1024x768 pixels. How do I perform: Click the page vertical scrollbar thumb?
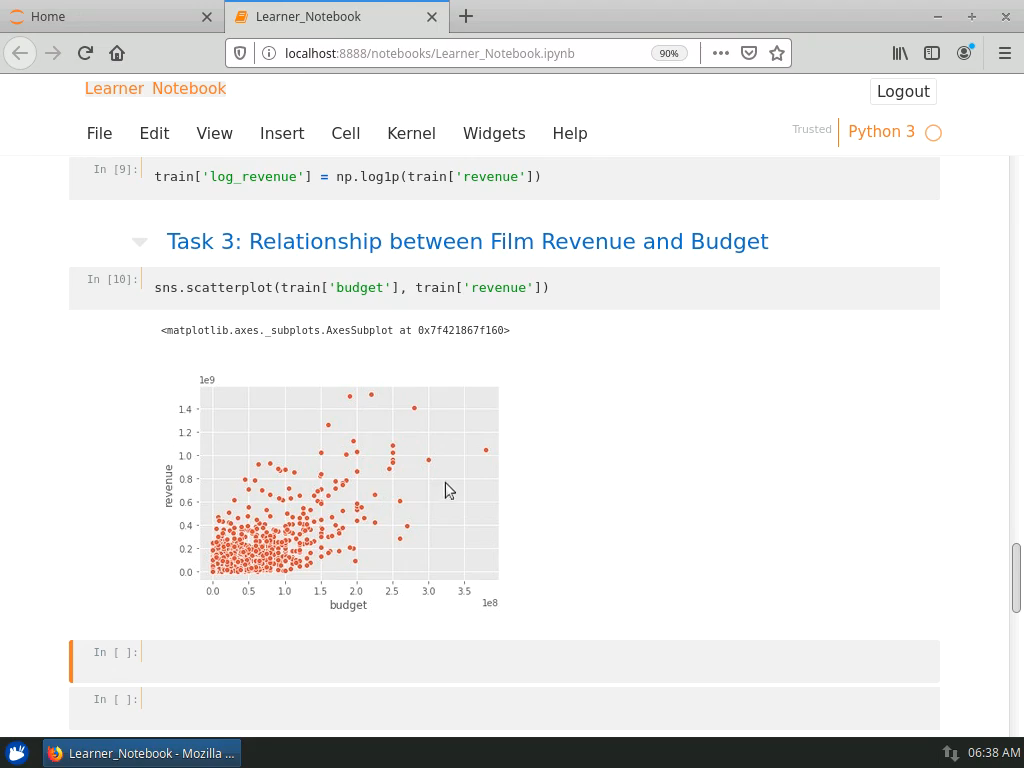click(x=1017, y=577)
